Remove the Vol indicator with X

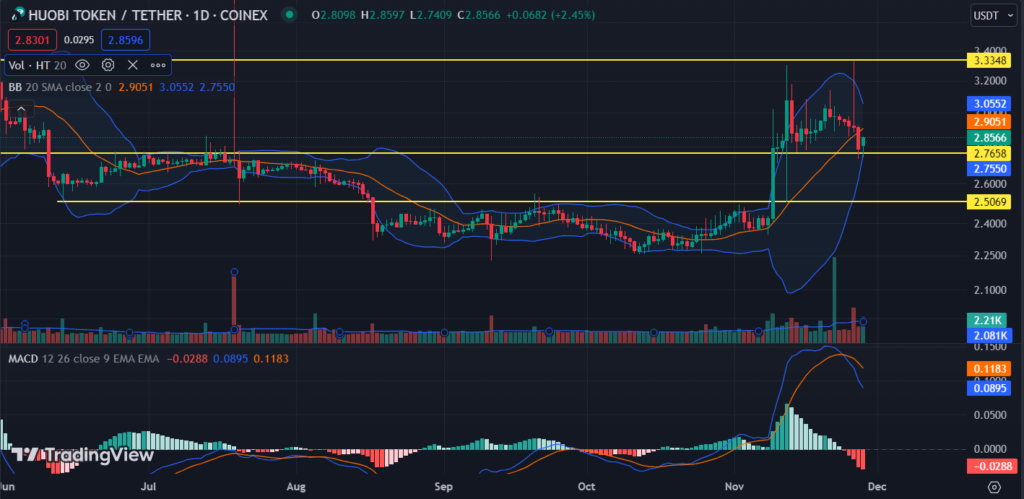pyautogui.click(x=133, y=65)
